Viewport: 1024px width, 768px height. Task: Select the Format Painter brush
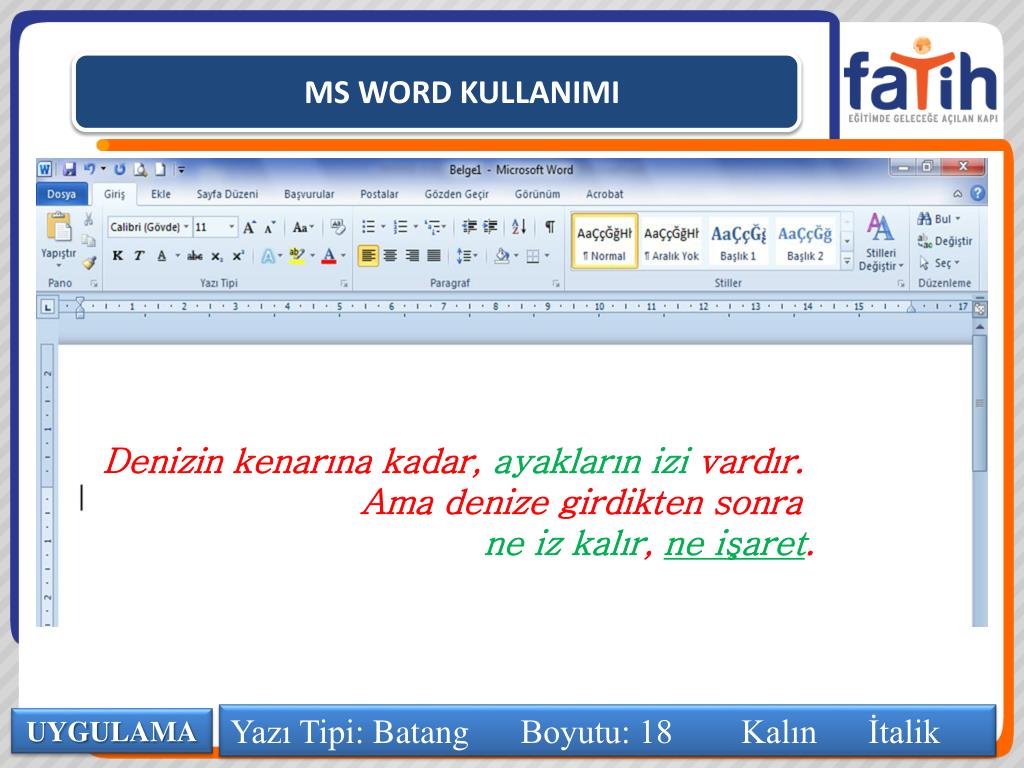[89, 263]
